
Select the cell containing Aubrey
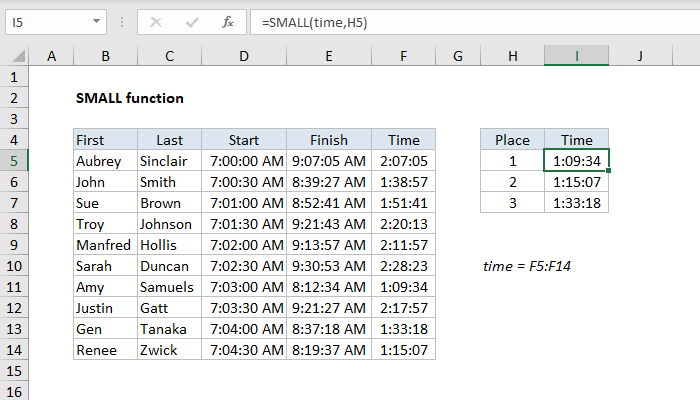pos(105,161)
